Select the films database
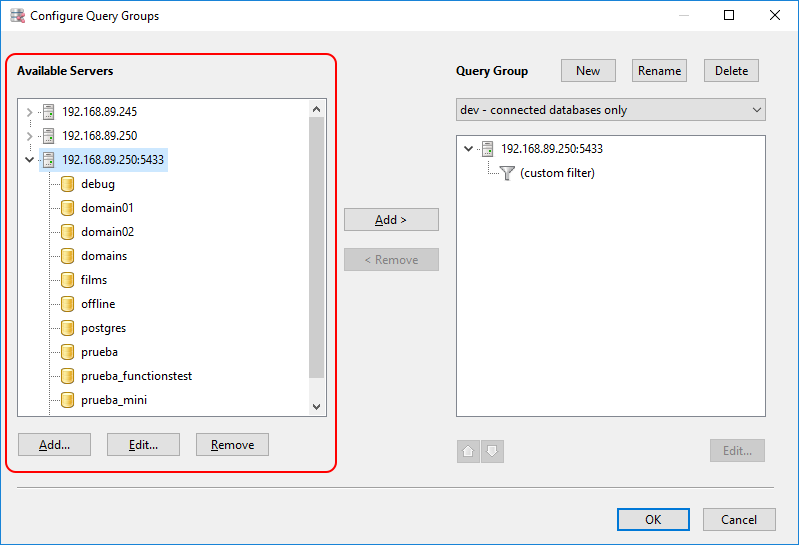Screen dimensions: 799x545 (x=94, y=280)
